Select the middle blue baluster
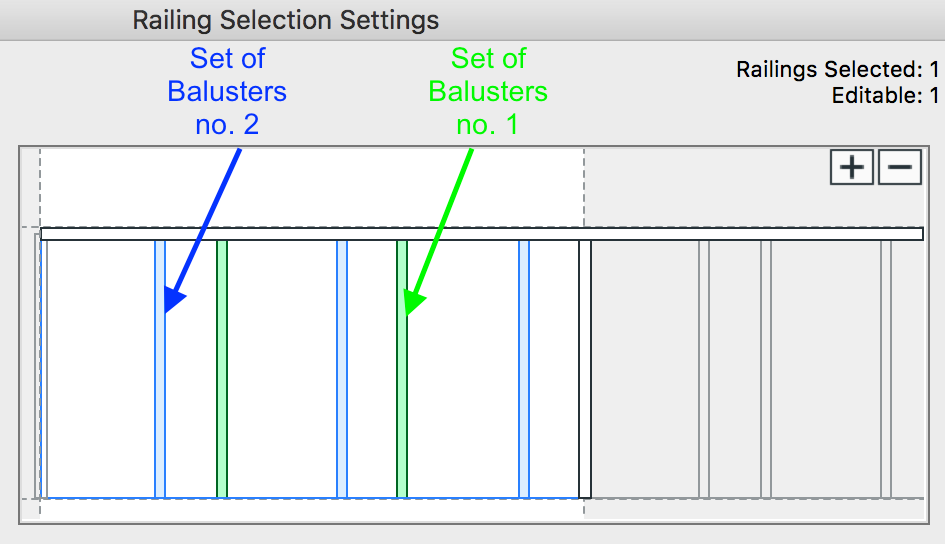 tap(342, 368)
